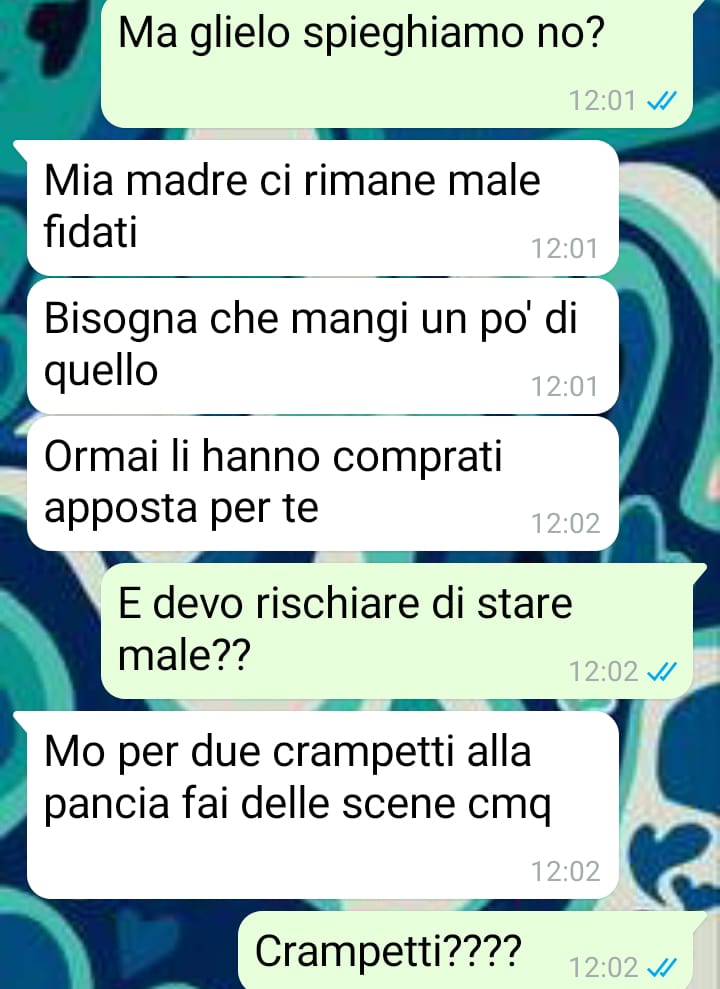The image size is (720, 989).
Task: Tap blue ticks beside 'Crampetti????' message
Action: (x=662, y=967)
